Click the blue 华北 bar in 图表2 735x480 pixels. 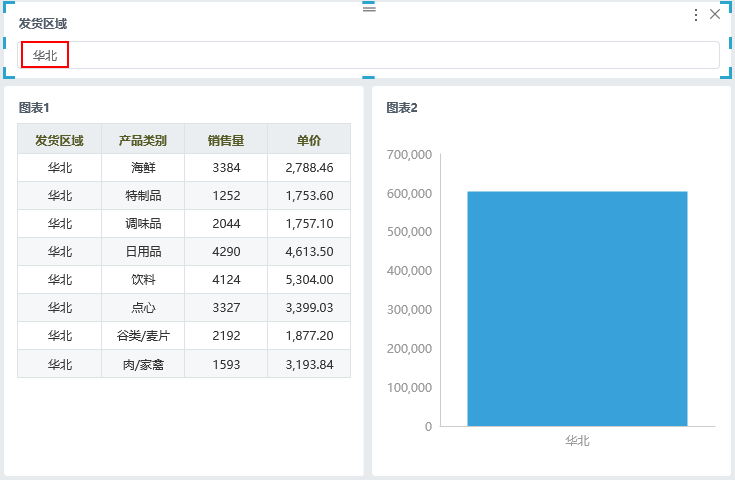pos(577,309)
